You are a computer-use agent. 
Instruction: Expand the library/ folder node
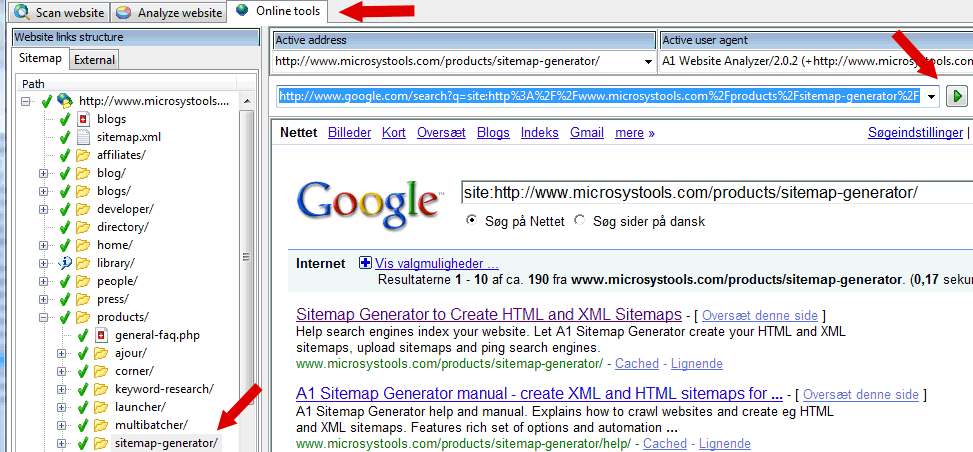43,263
